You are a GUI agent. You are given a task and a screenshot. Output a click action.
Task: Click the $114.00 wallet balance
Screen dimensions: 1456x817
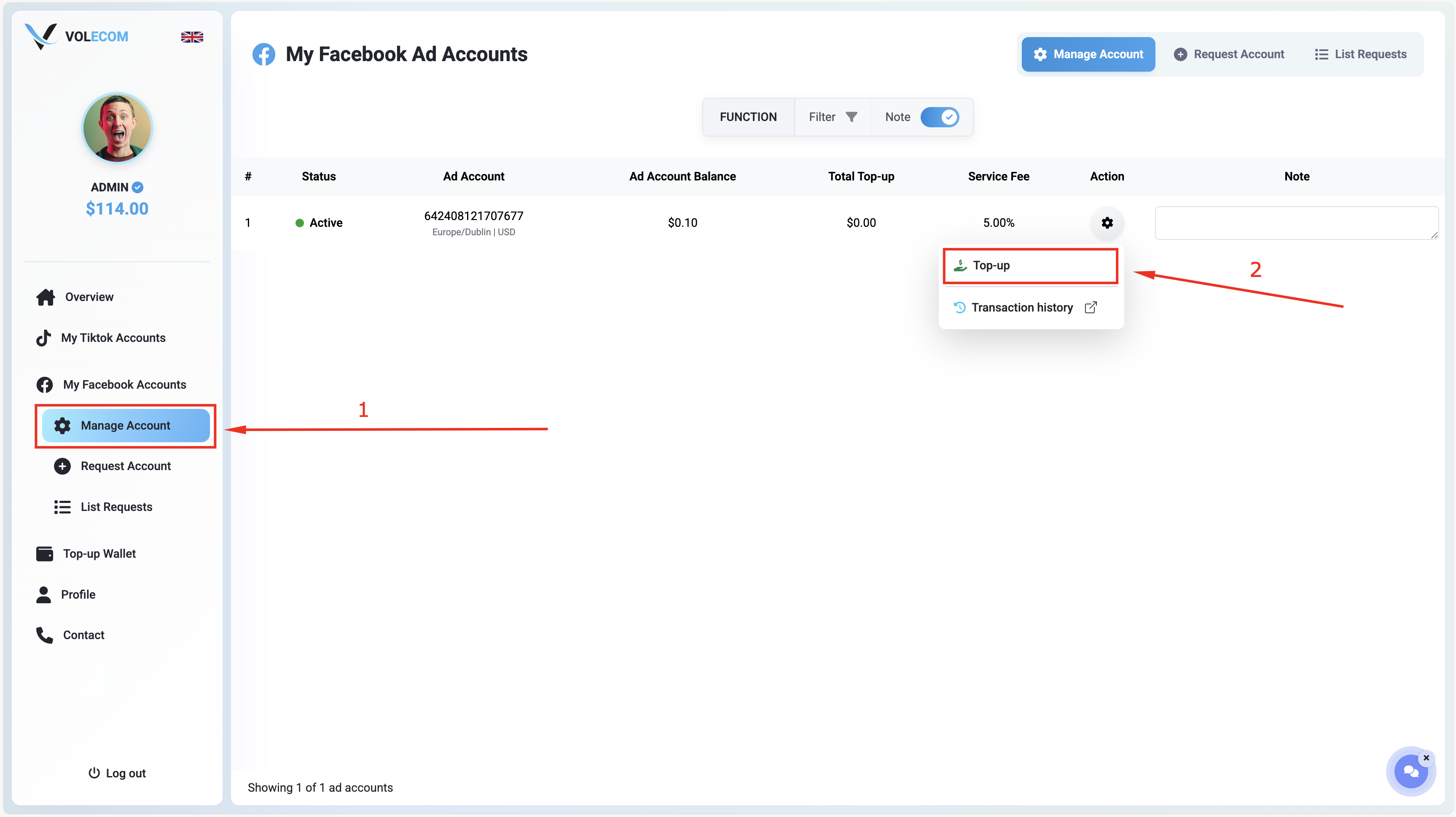coord(117,209)
